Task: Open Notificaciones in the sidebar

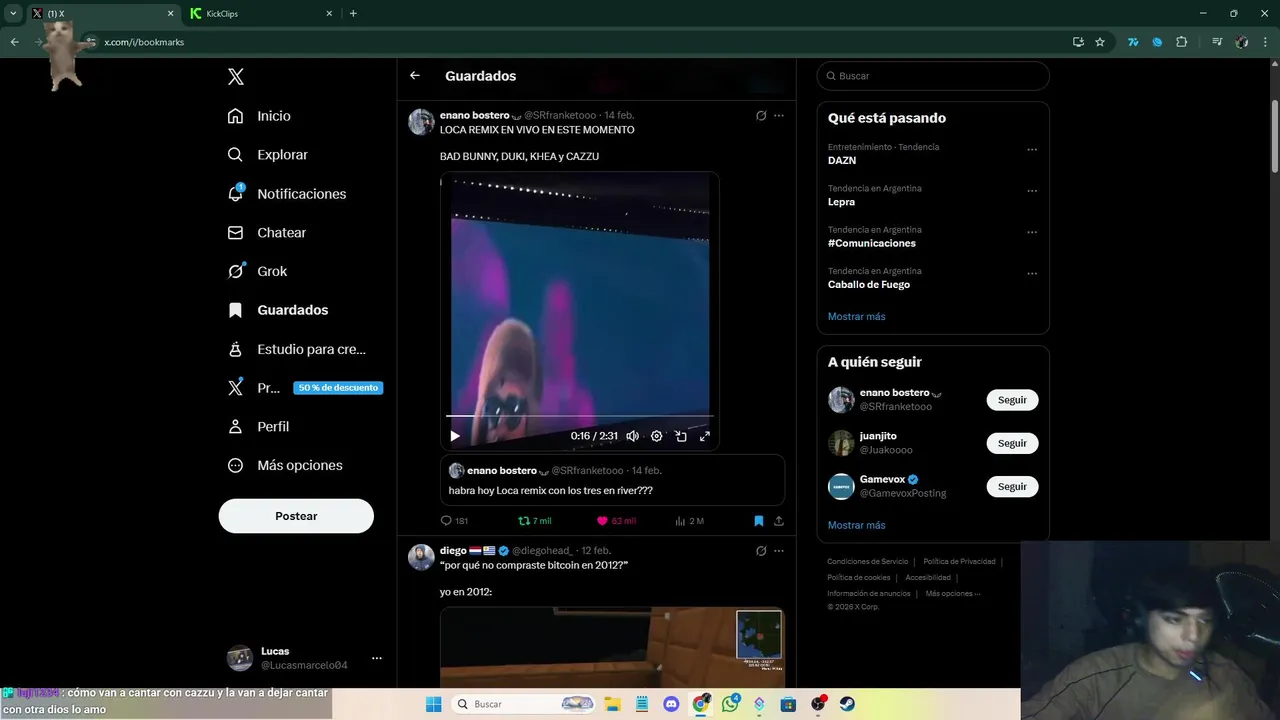Action: pos(286,194)
